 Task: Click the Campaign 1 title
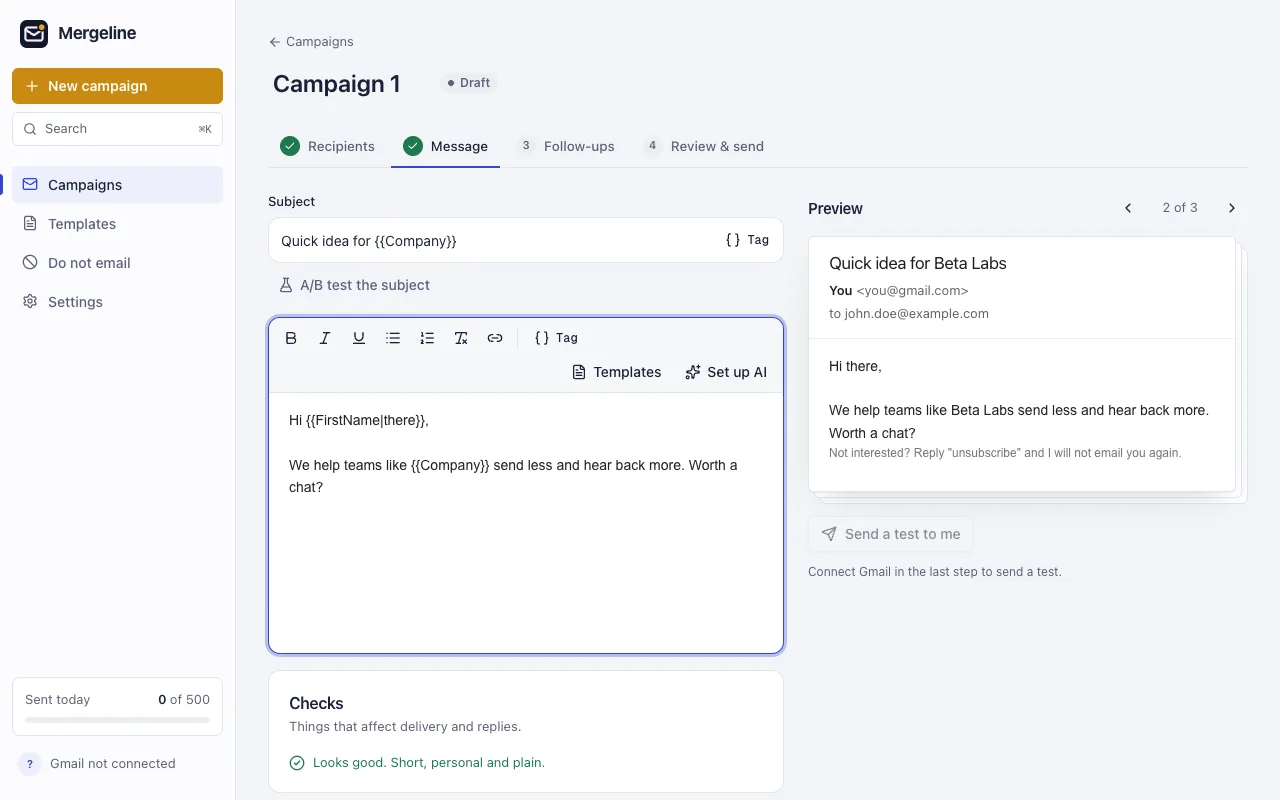(x=337, y=84)
